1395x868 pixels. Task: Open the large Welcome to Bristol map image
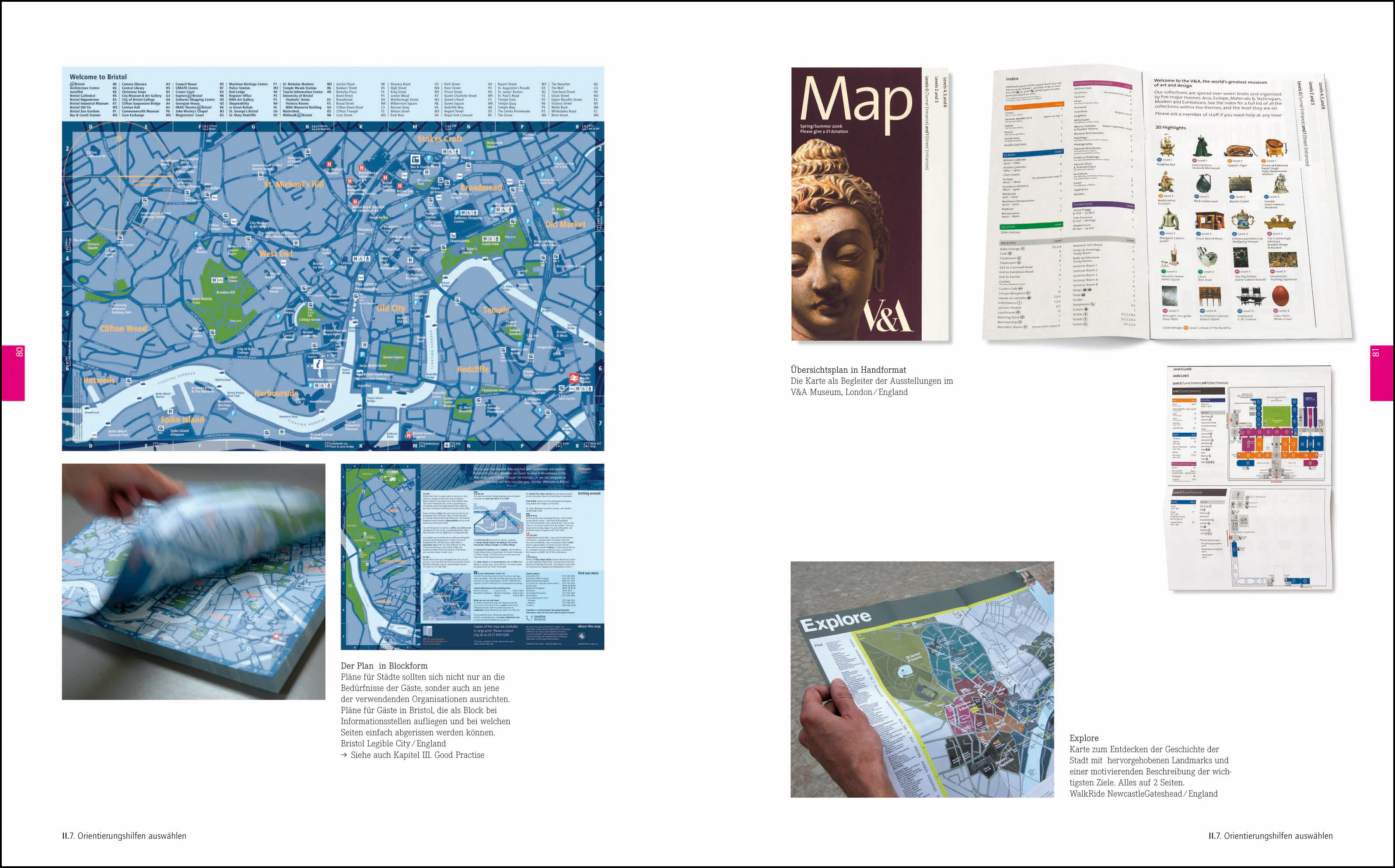pyautogui.click(x=333, y=259)
